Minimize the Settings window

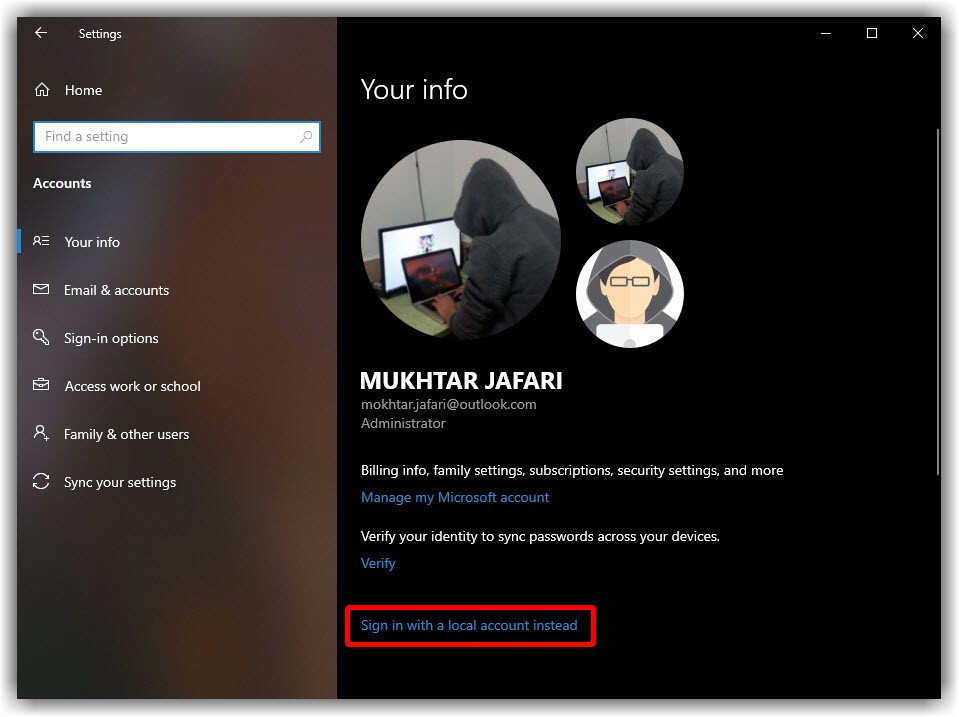(x=826, y=33)
